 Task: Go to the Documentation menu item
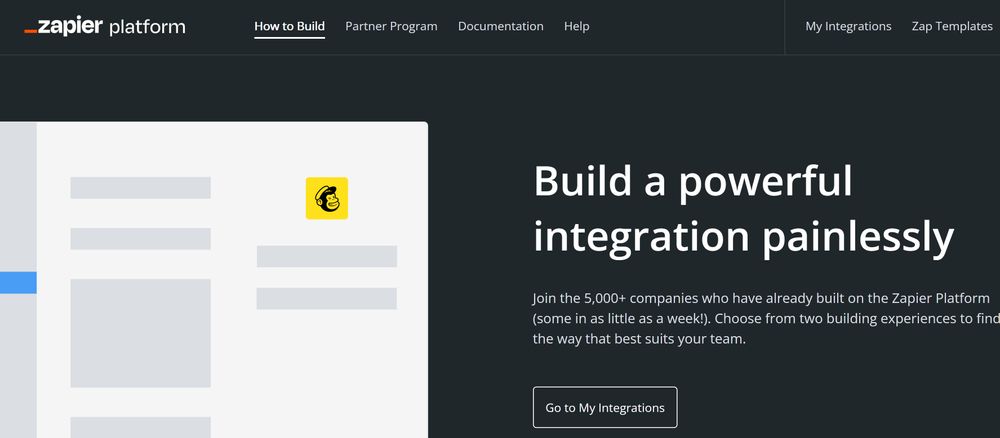click(500, 27)
